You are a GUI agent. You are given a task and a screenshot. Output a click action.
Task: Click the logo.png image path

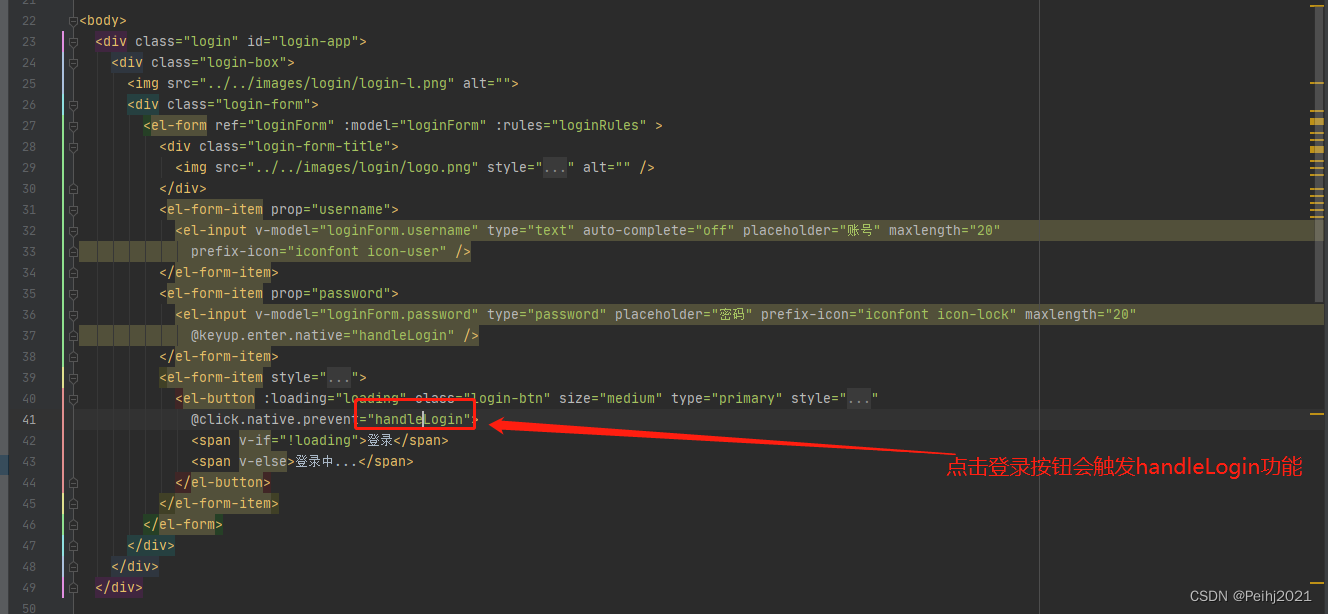coord(363,168)
